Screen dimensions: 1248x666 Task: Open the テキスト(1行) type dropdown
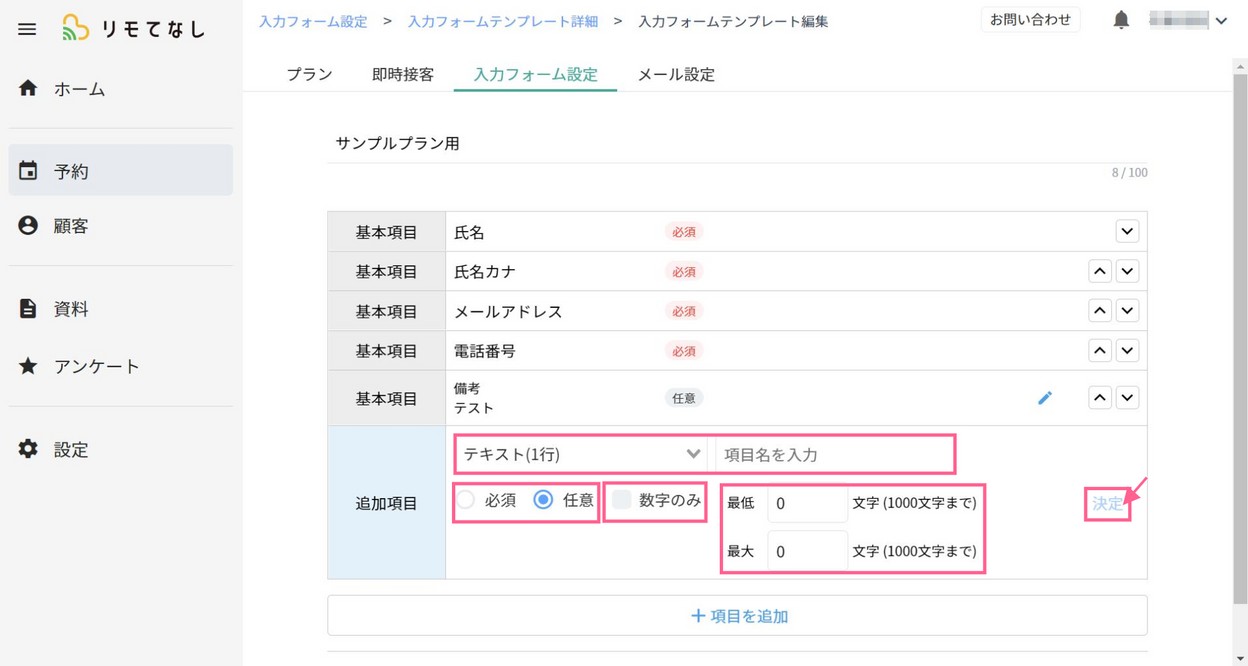pyautogui.click(x=581, y=454)
